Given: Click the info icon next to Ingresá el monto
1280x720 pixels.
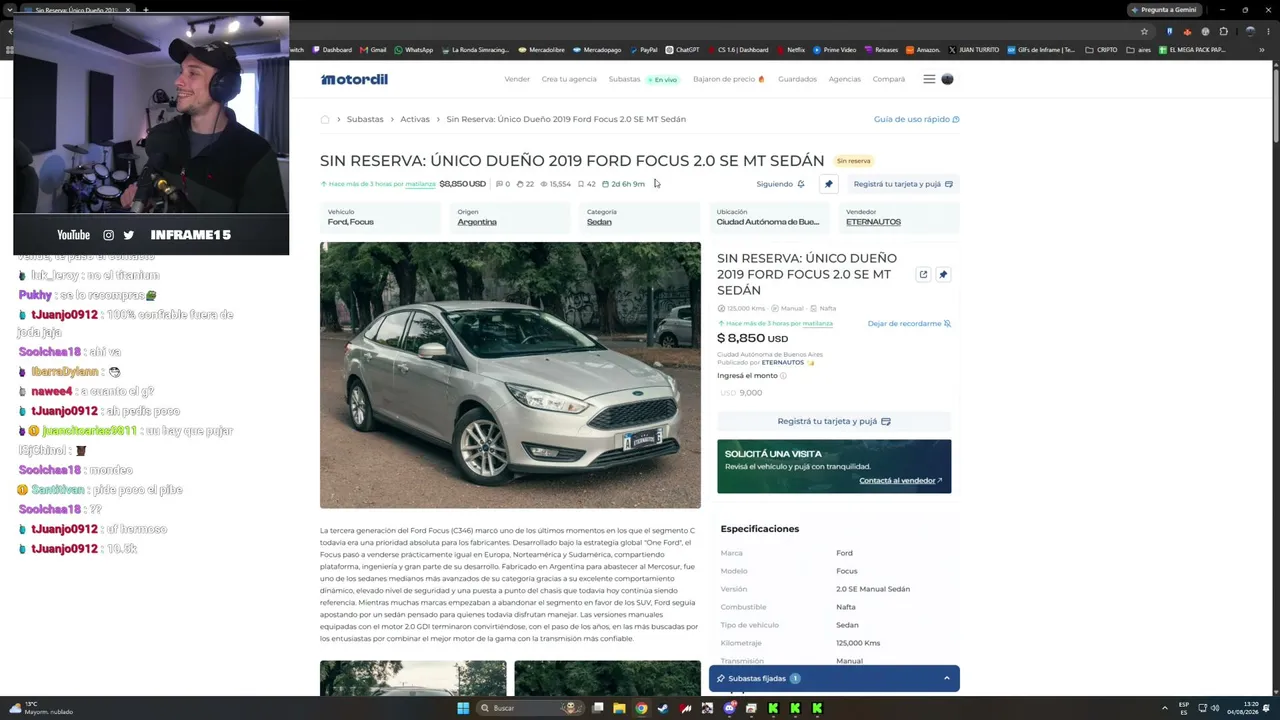Looking at the screenshot, I should coord(783,376).
